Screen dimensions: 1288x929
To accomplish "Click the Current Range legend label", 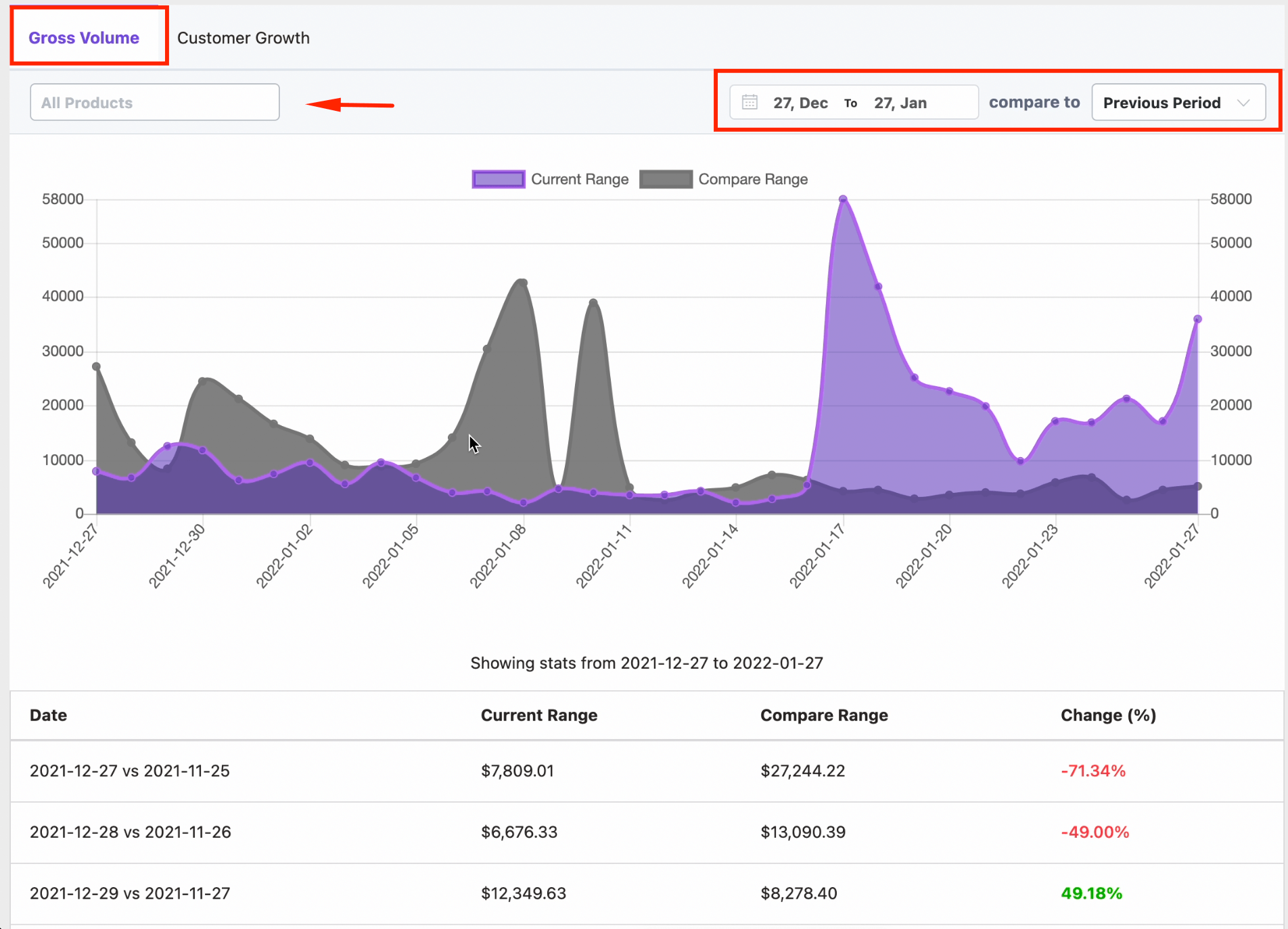I will [580, 179].
